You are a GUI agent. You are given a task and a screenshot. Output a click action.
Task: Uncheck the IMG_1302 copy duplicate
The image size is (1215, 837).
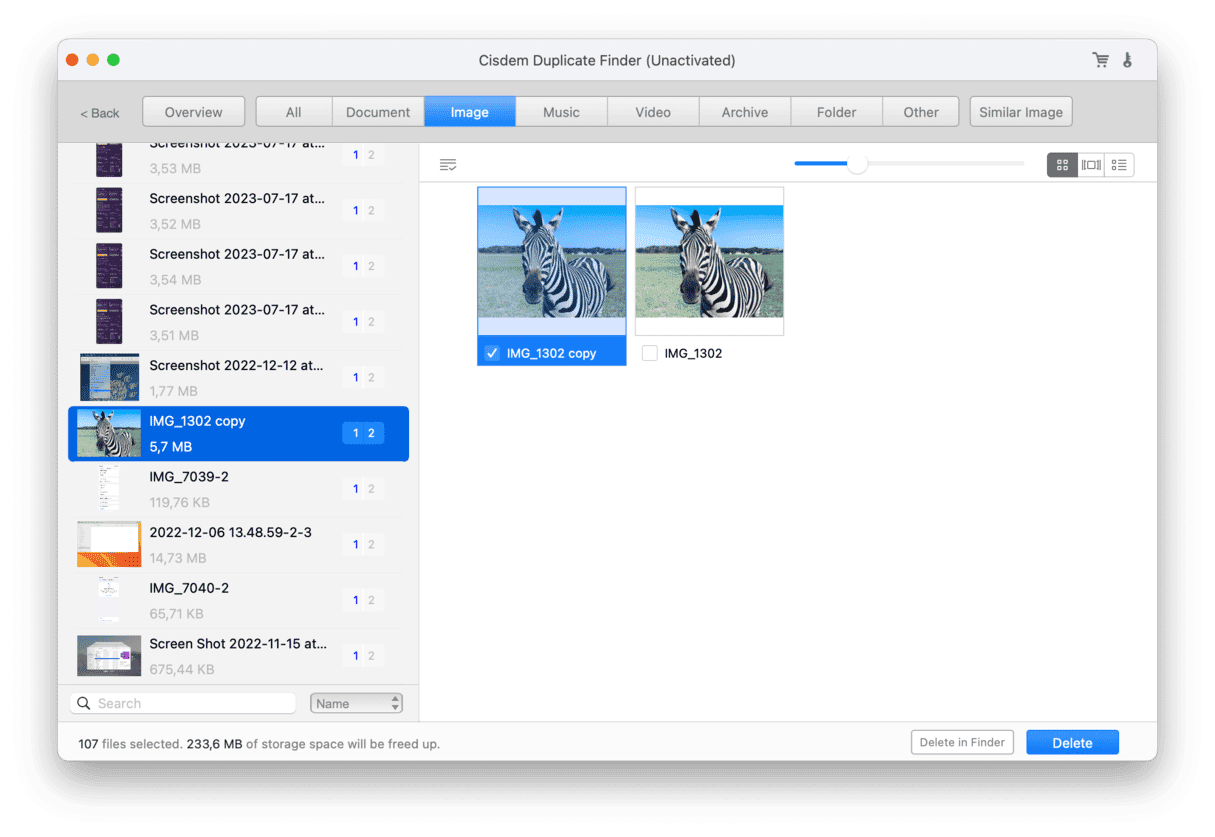click(x=491, y=352)
